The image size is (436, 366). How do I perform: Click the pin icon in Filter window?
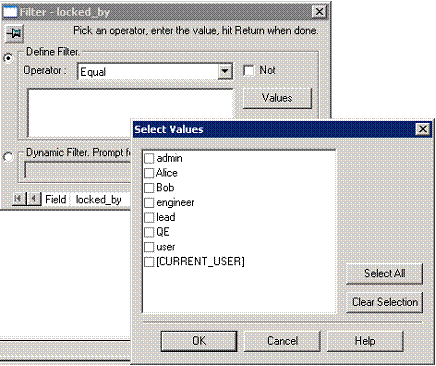pyautogui.click(x=14, y=34)
